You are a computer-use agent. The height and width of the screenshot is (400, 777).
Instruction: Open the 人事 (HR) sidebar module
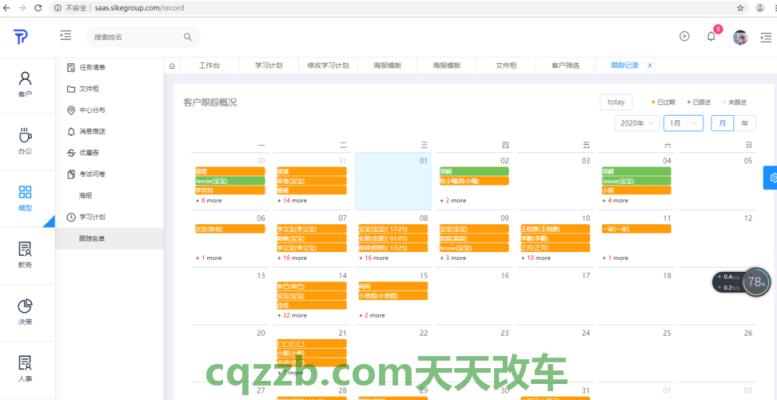coord(25,368)
